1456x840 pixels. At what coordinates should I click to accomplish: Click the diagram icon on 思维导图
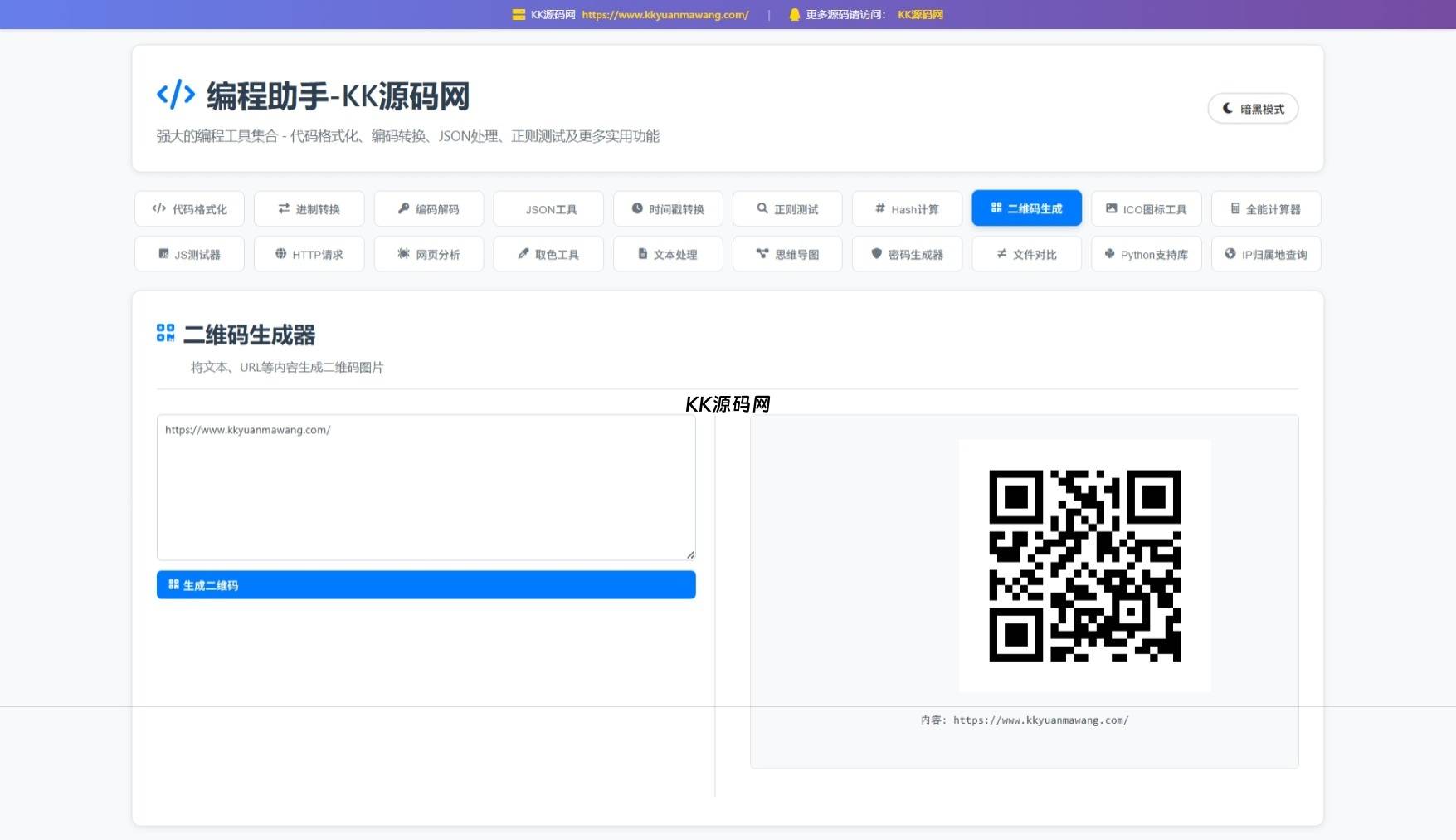[762, 253]
